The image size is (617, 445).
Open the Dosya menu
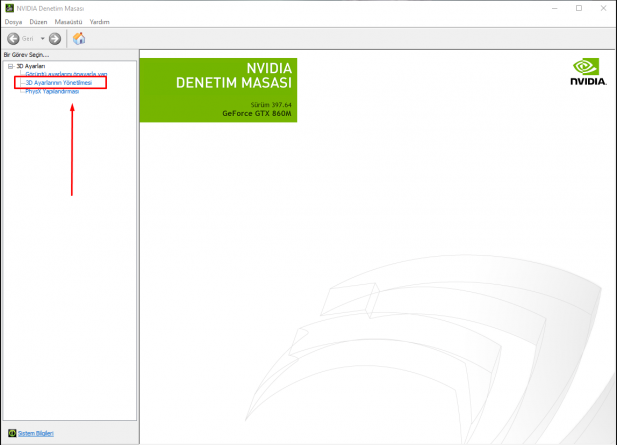tap(13, 22)
